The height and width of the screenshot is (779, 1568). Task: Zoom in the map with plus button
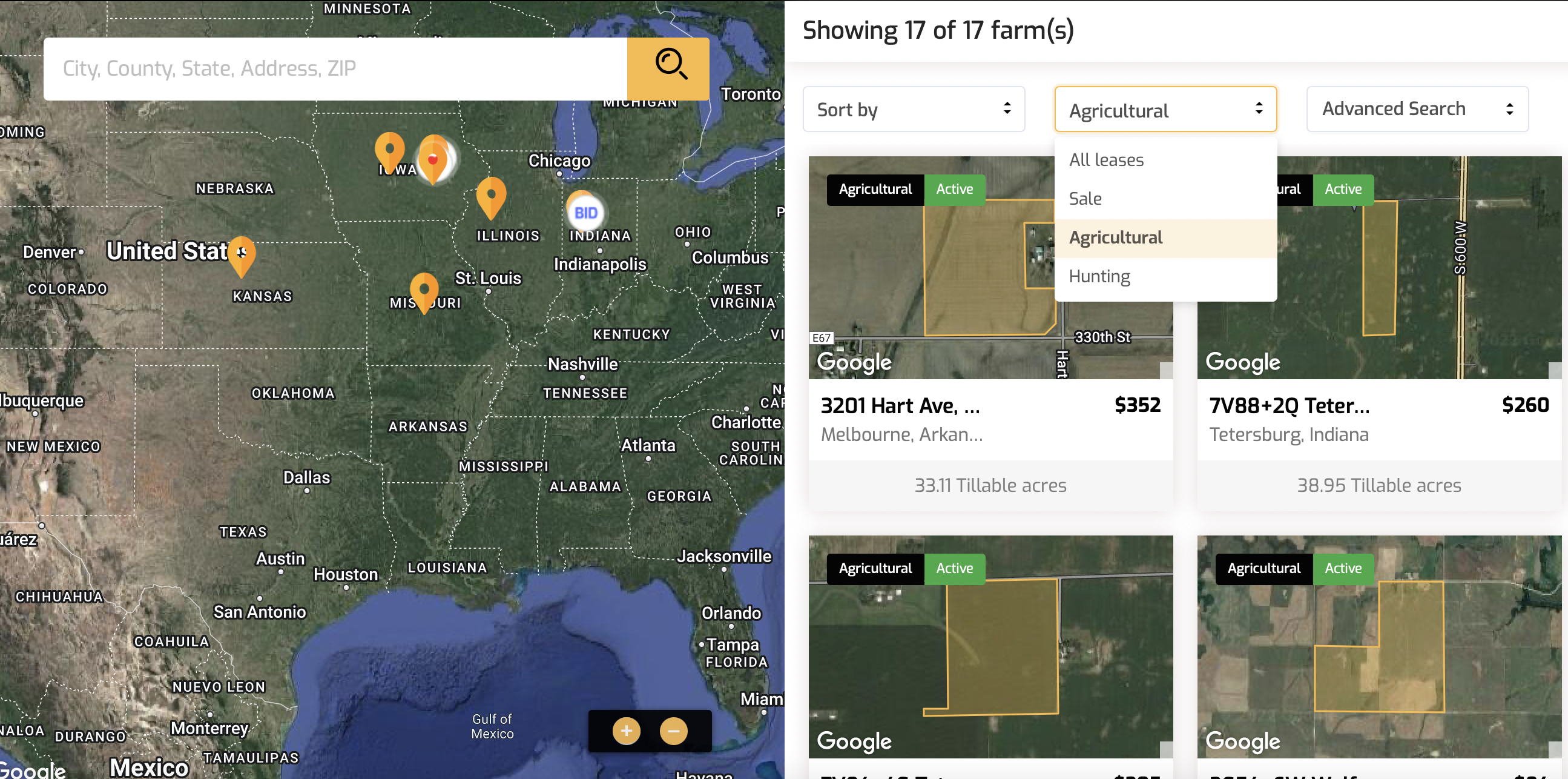626,731
